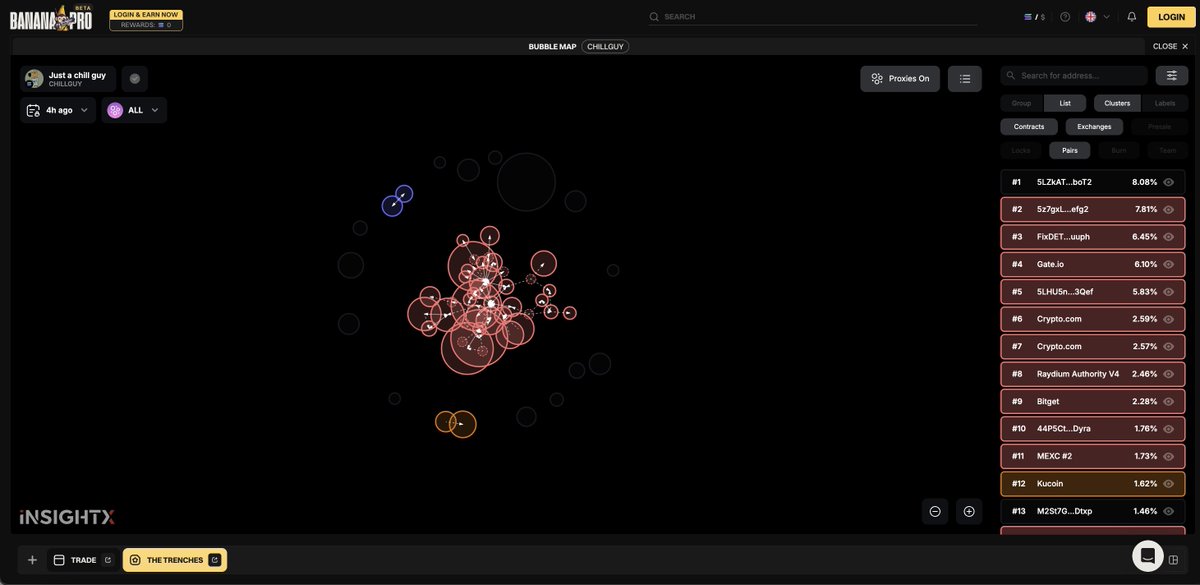Click the external link icon on TRADE
Viewport: 1200px width, 585px height.
[108, 560]
